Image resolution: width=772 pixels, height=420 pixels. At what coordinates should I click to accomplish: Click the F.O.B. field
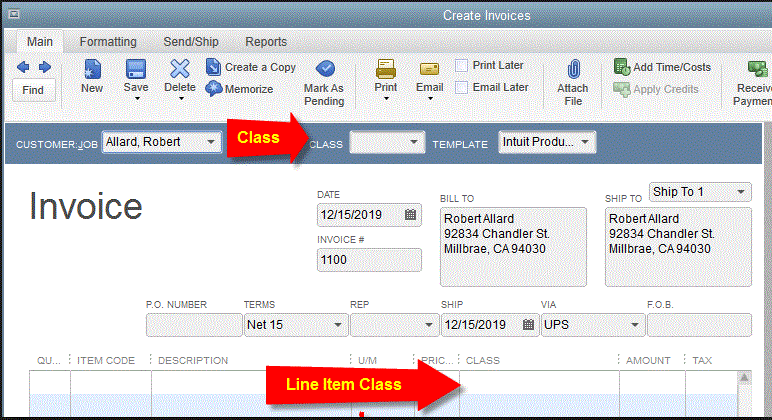click(x=700, y=325)
